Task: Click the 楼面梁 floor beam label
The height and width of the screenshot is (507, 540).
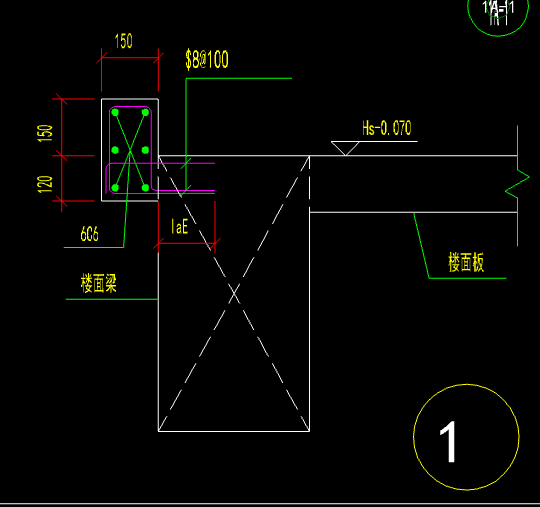Action: [x=99, y=283]
